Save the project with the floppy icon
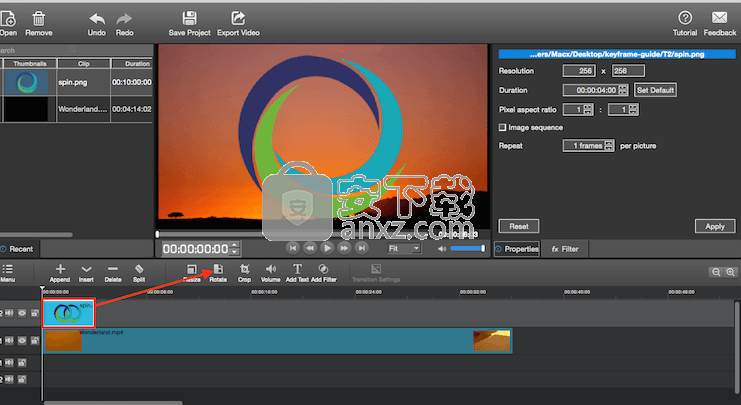Viewport: 741px width, 405px height. [190, 19]
